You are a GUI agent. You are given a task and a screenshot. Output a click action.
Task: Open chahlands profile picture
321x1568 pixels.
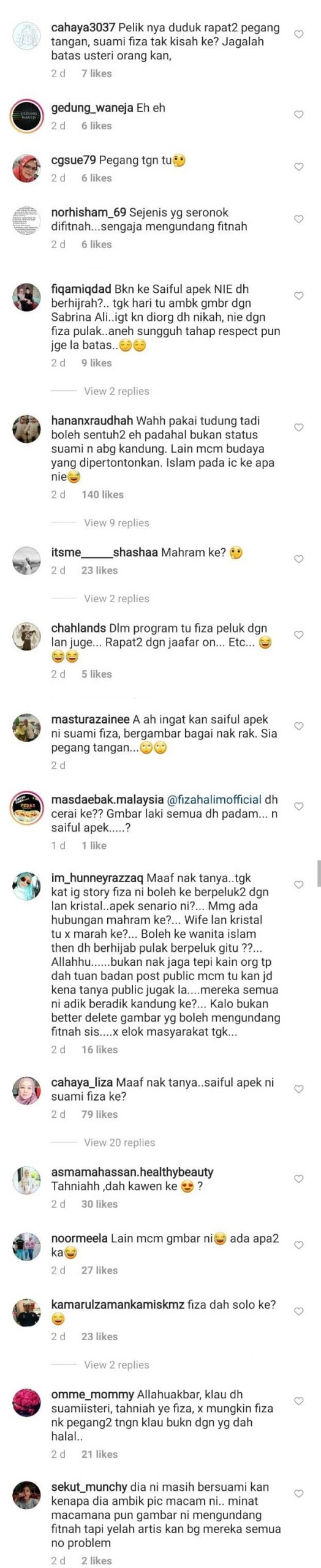click(27, 637)
